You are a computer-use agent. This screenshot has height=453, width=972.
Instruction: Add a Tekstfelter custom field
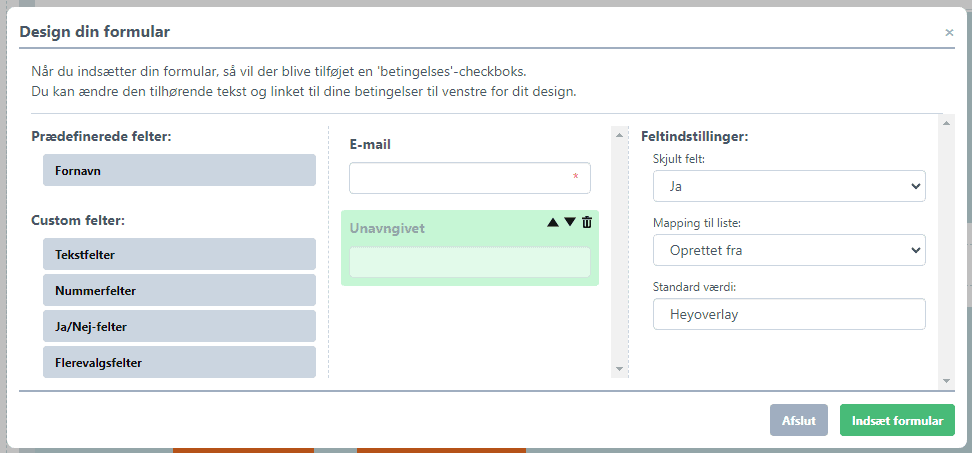pos(179,255)
